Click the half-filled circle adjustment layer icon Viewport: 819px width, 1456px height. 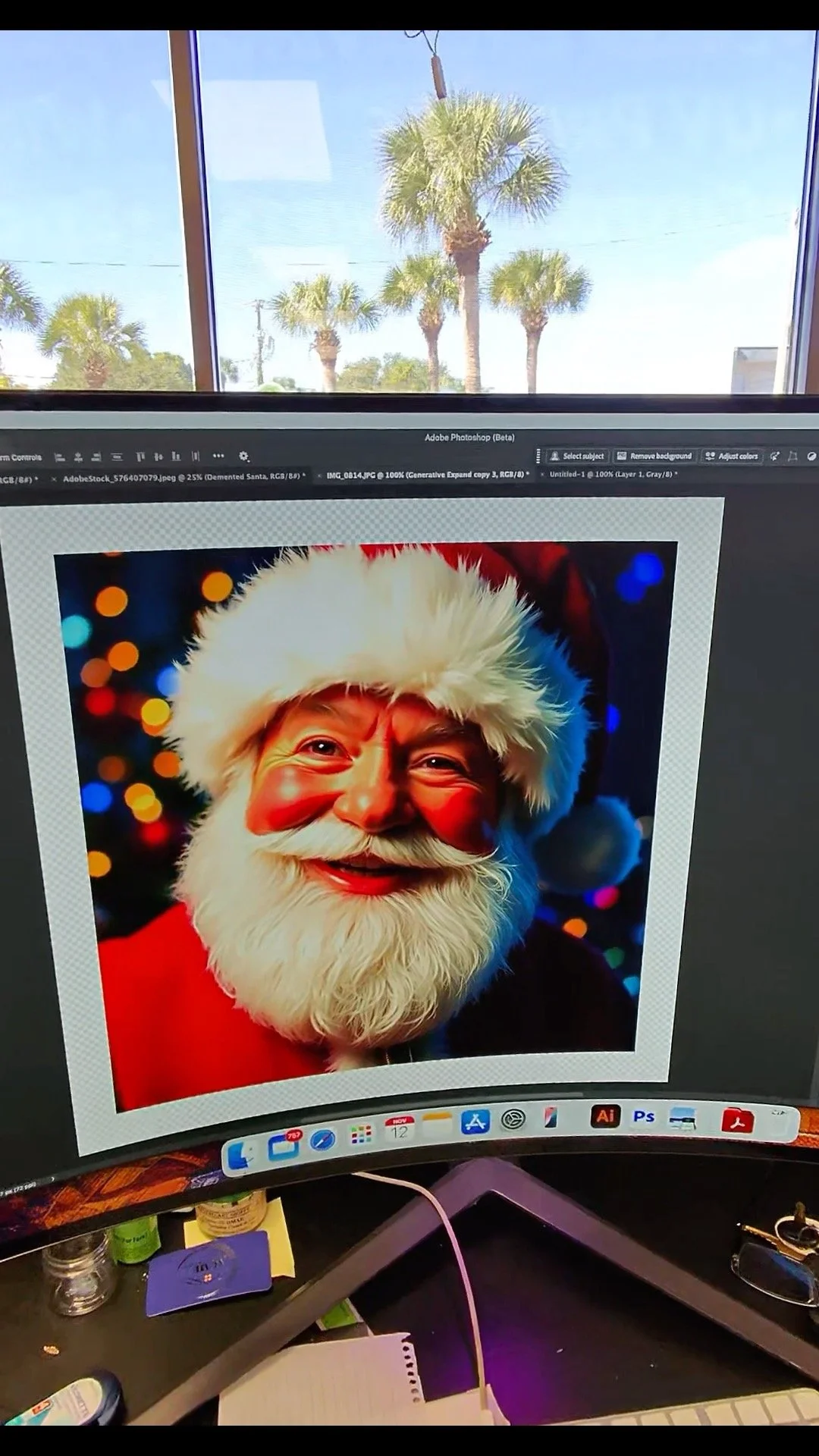tap(811, 456)
